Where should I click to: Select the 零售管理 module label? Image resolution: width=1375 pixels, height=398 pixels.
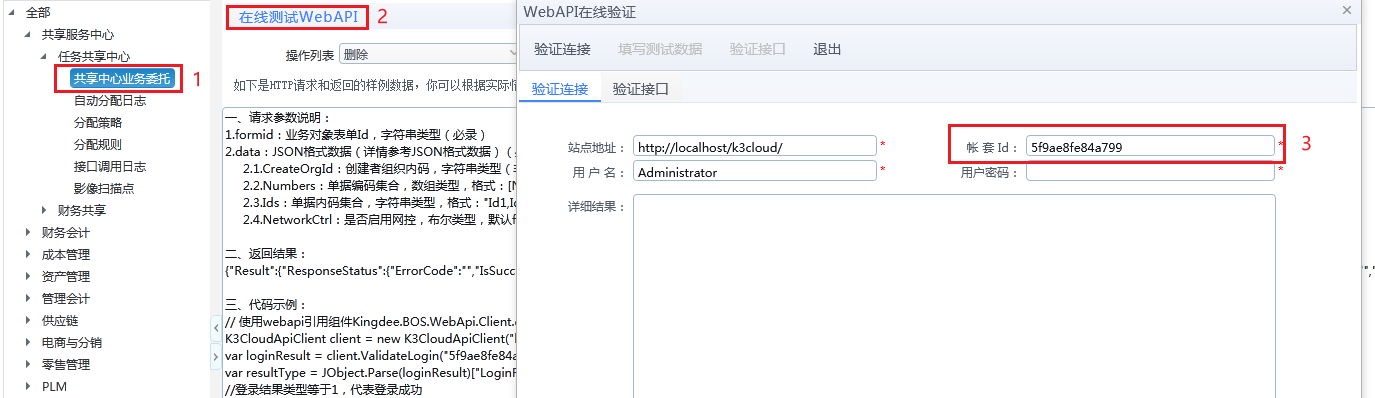pyautogui.click(x=66, y=364)
